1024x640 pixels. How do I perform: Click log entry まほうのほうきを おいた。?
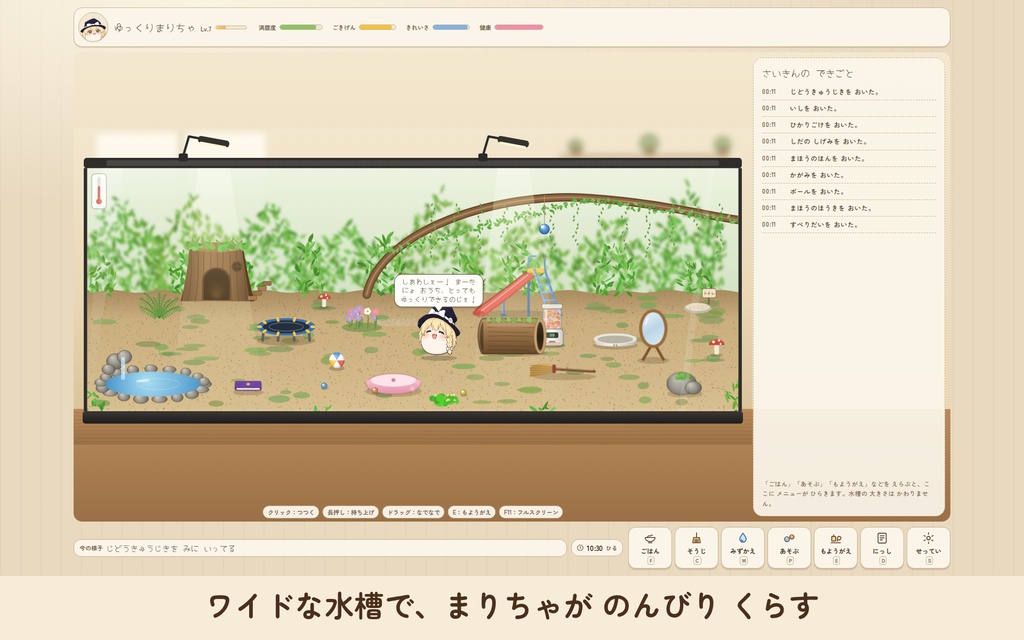(848, 208)
